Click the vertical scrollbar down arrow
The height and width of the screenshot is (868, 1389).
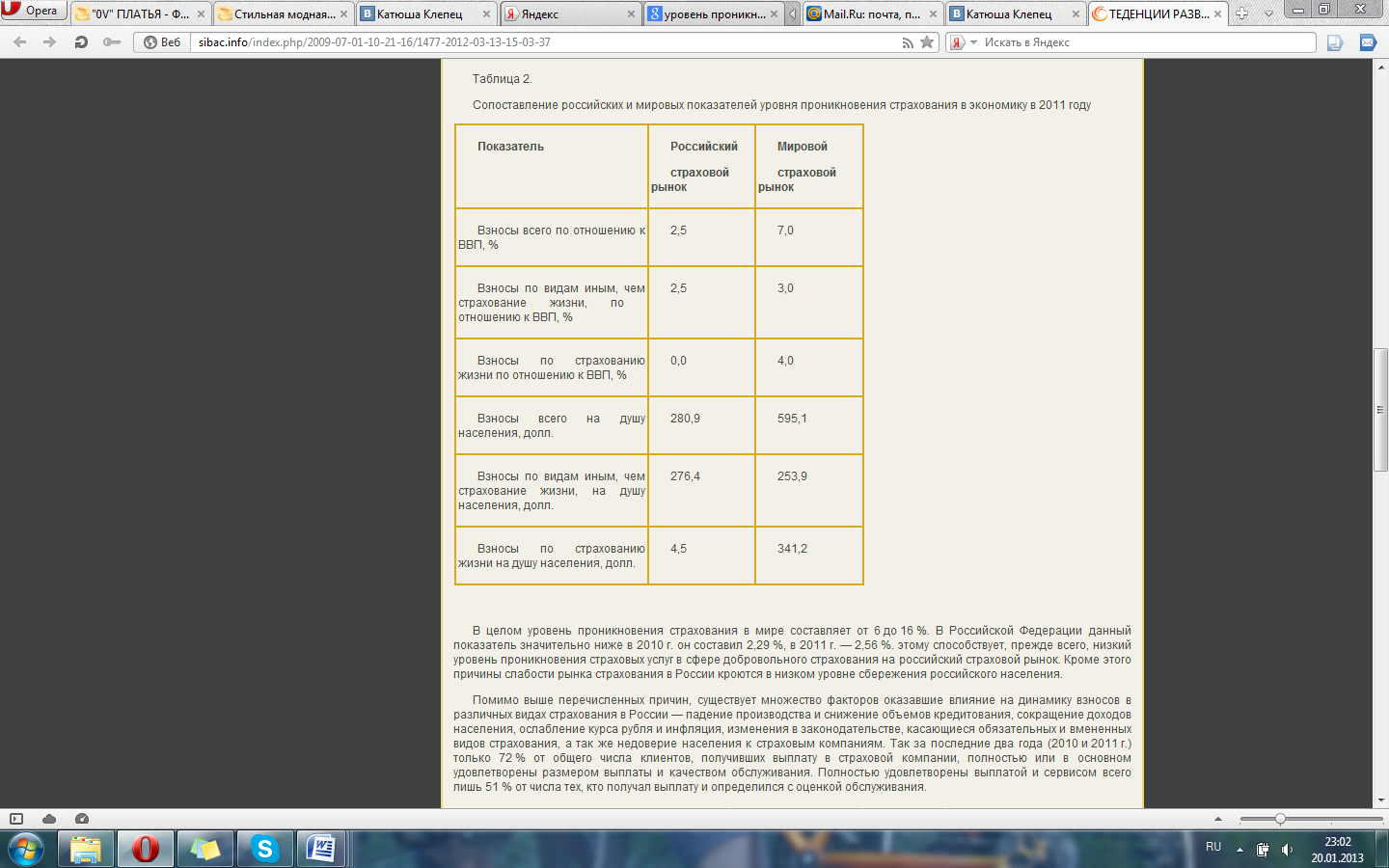1380,800
